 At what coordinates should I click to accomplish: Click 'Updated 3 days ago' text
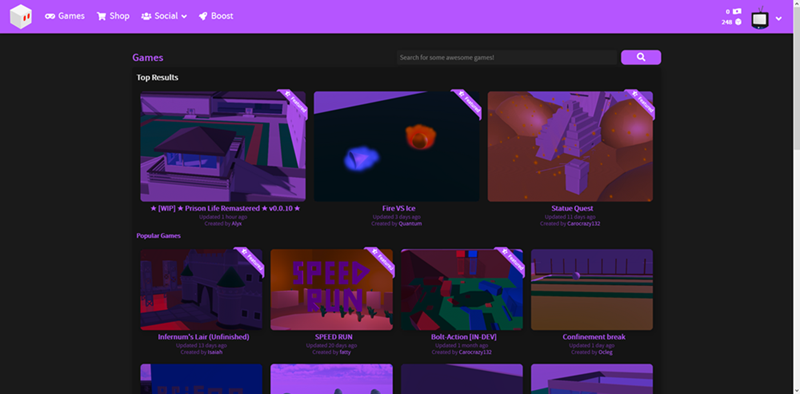point(396,217)
